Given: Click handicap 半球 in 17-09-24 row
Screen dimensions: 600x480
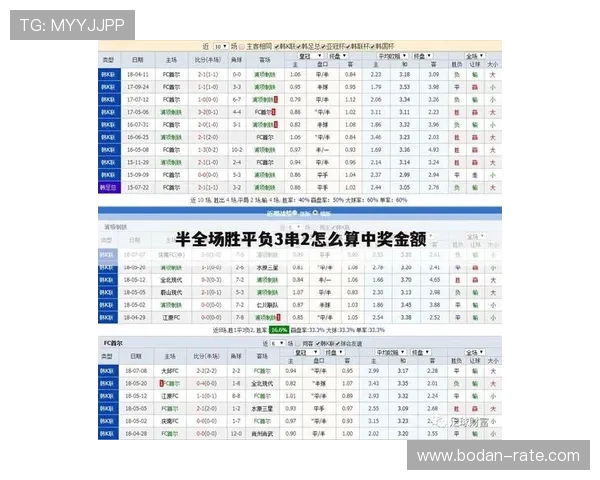Looking at the screenshot, I should click(323, 87).
